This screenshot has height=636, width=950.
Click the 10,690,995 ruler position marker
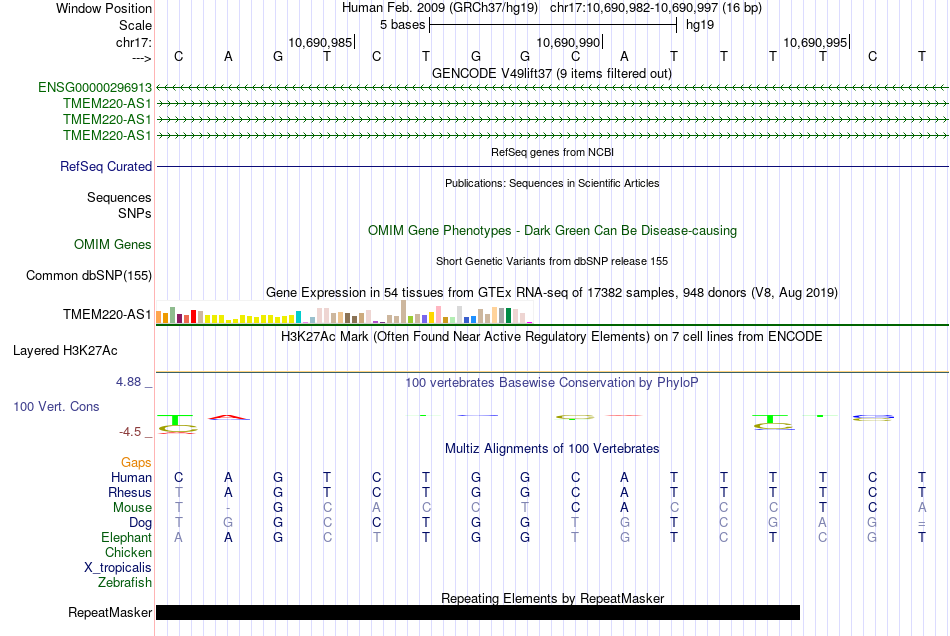pyautogui.click(x=815, y=42)
